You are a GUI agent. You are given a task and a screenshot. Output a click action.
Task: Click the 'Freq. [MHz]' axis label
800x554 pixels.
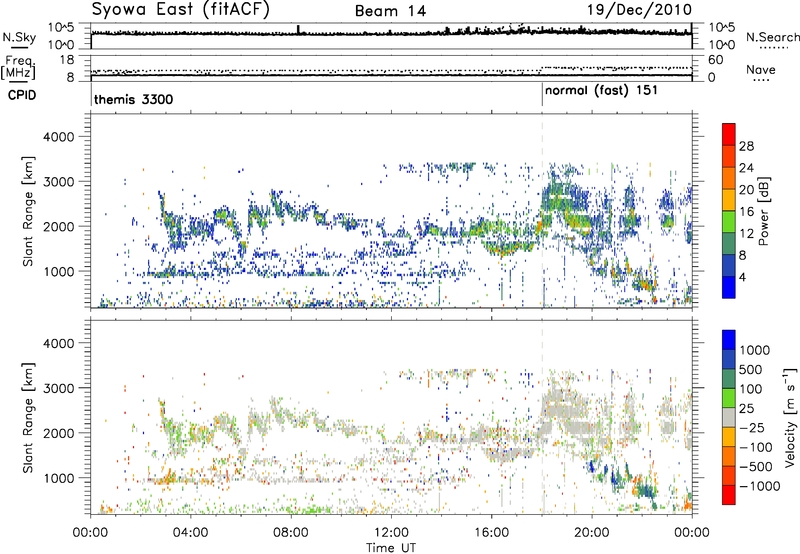pyautogui.click(x=18, y=68)
